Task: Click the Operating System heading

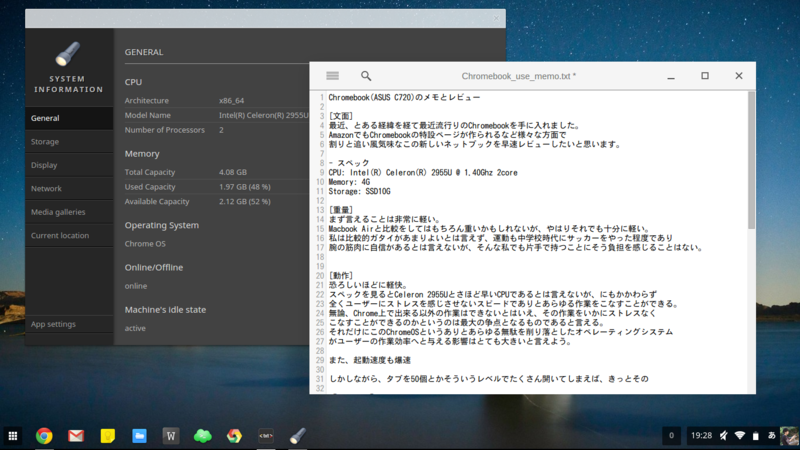Action: pyautogui.click(x=162, y=225)
